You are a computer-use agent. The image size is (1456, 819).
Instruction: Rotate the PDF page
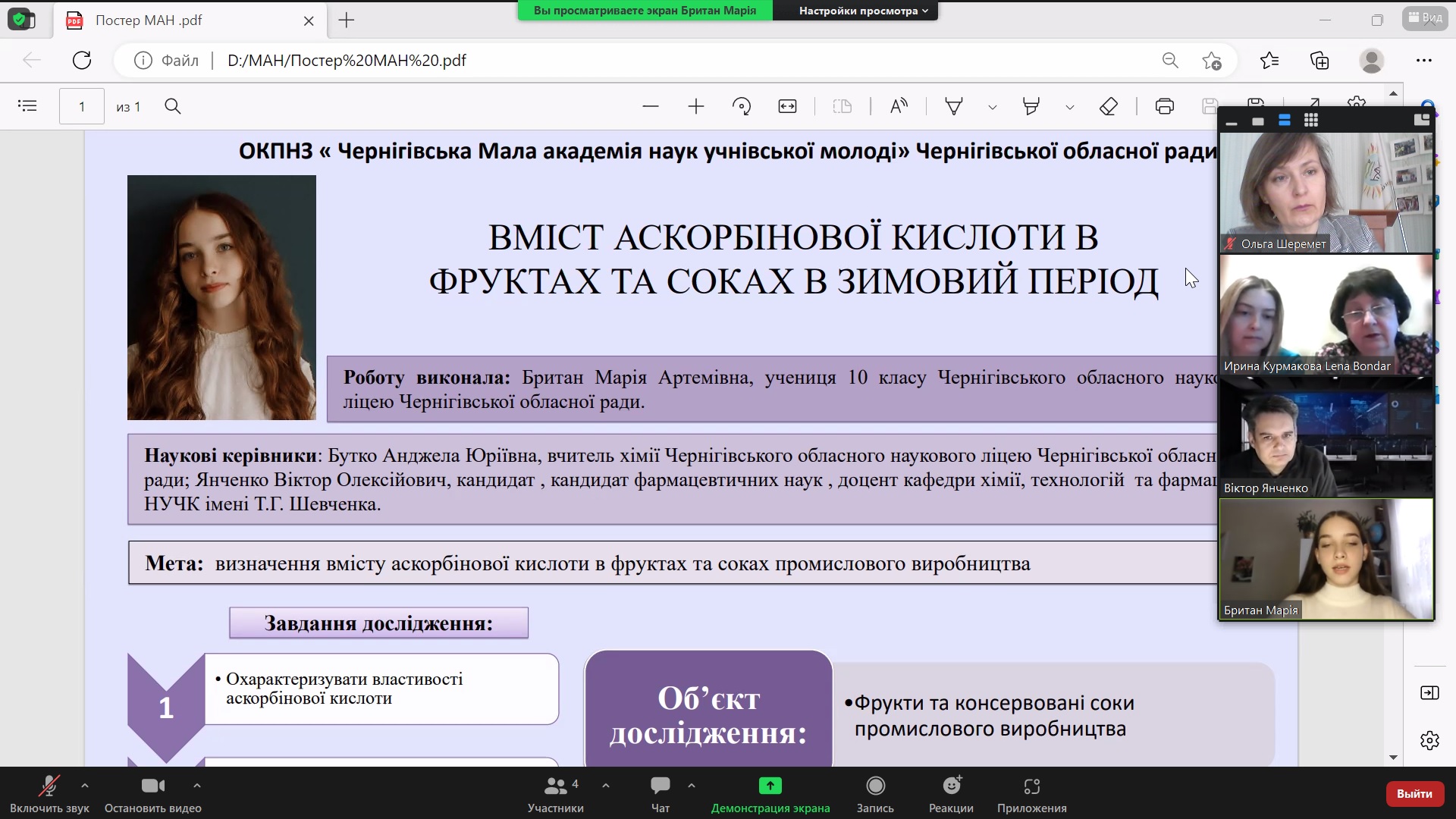[x=742, y=106]
